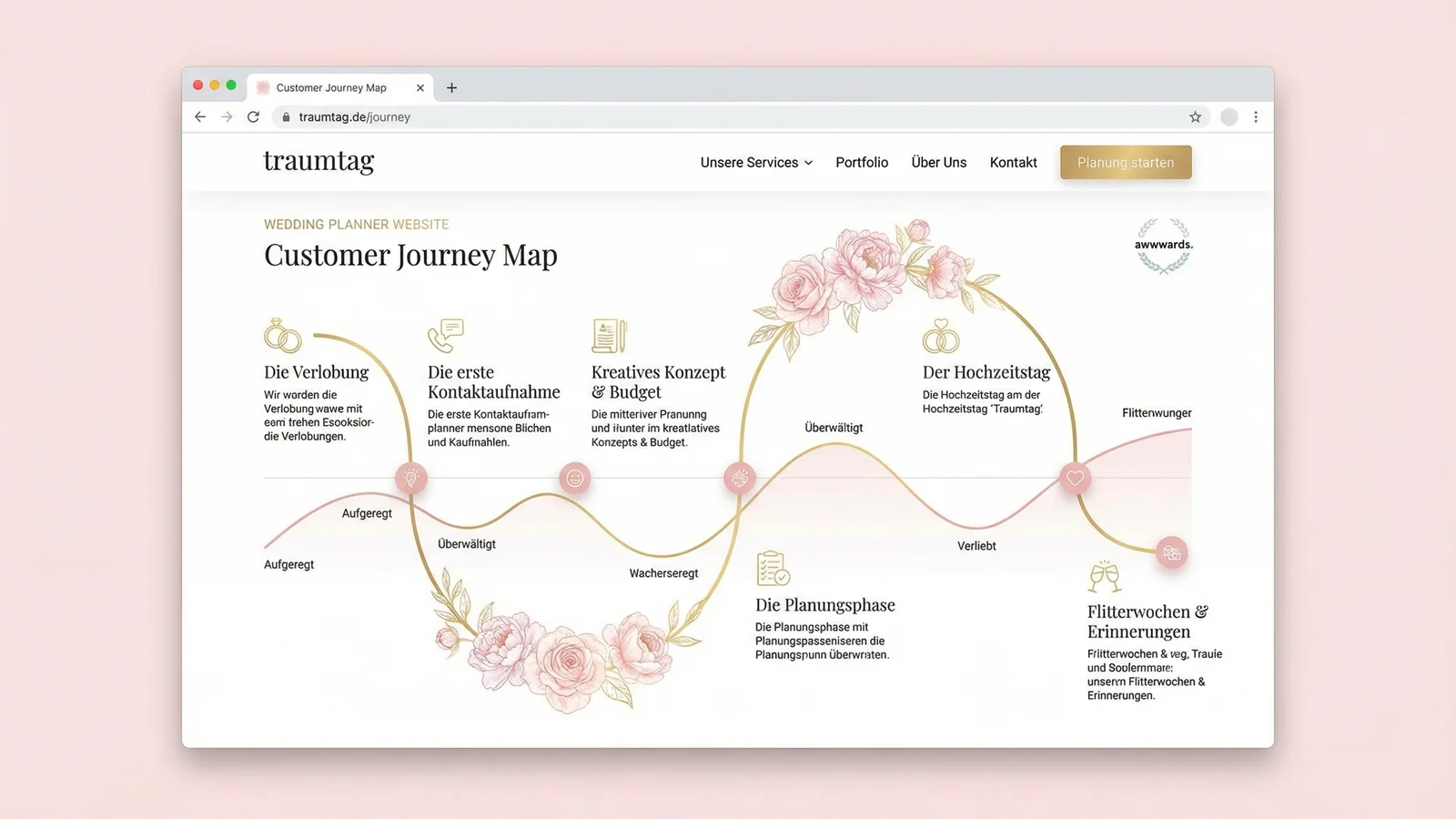The image size is (1456, 819).
Task: Select Portfolio in the navigation menu
Action: pyautogui.click(x=862, y=162)
